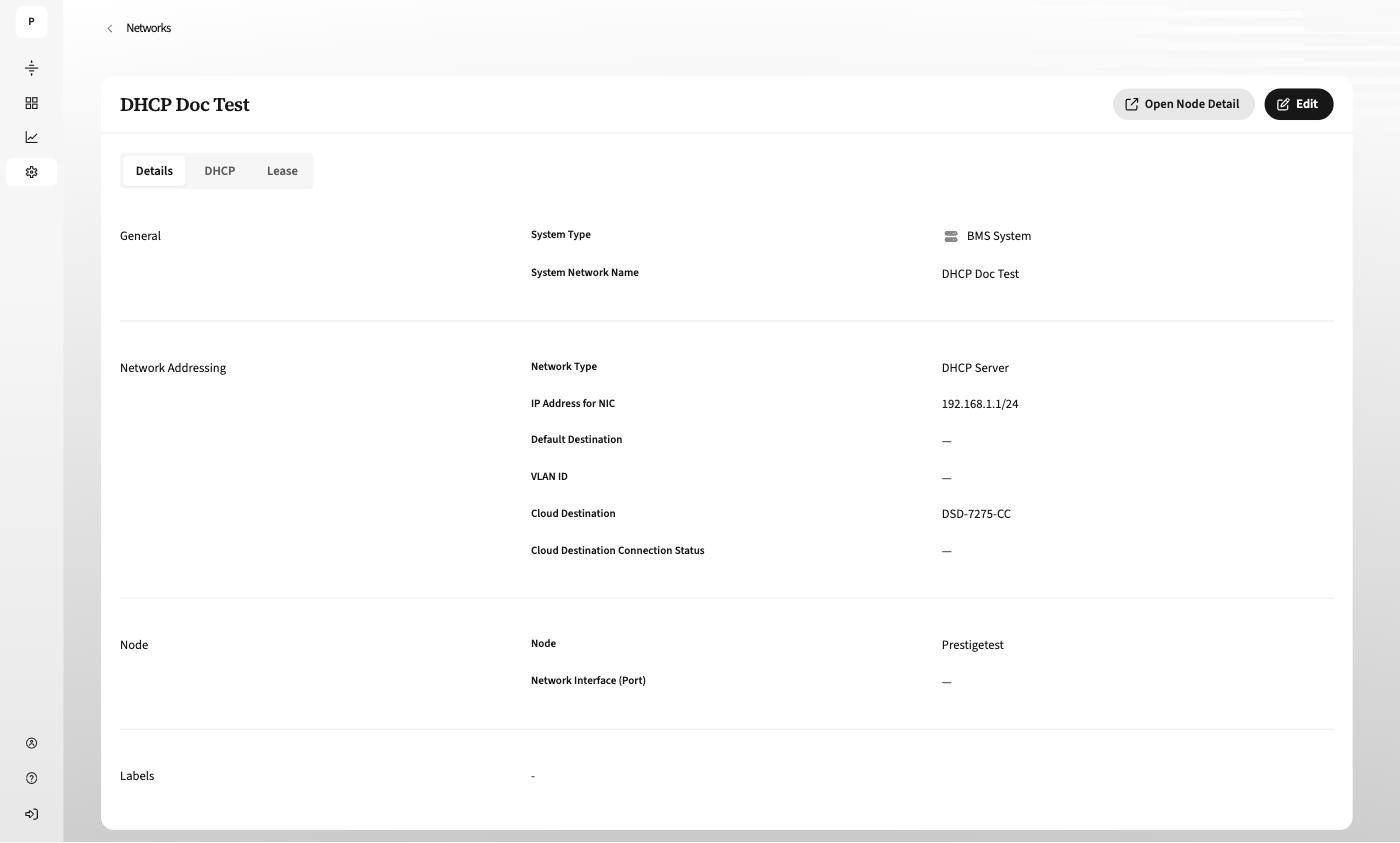Click the P workspace logo in sidebar

click(x=31, y=22)
